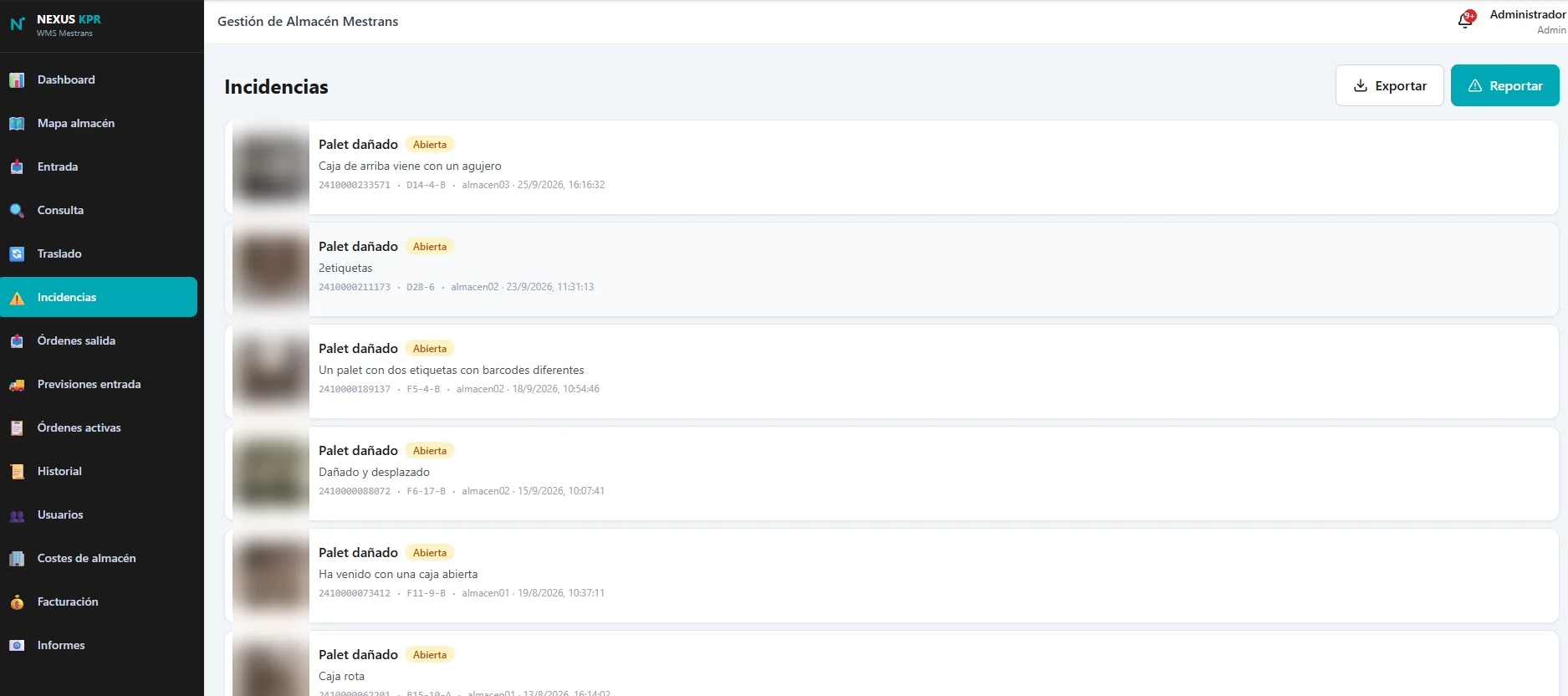
Task: Click the Órdenes salida outbox icon
Action: coord(17,341)
